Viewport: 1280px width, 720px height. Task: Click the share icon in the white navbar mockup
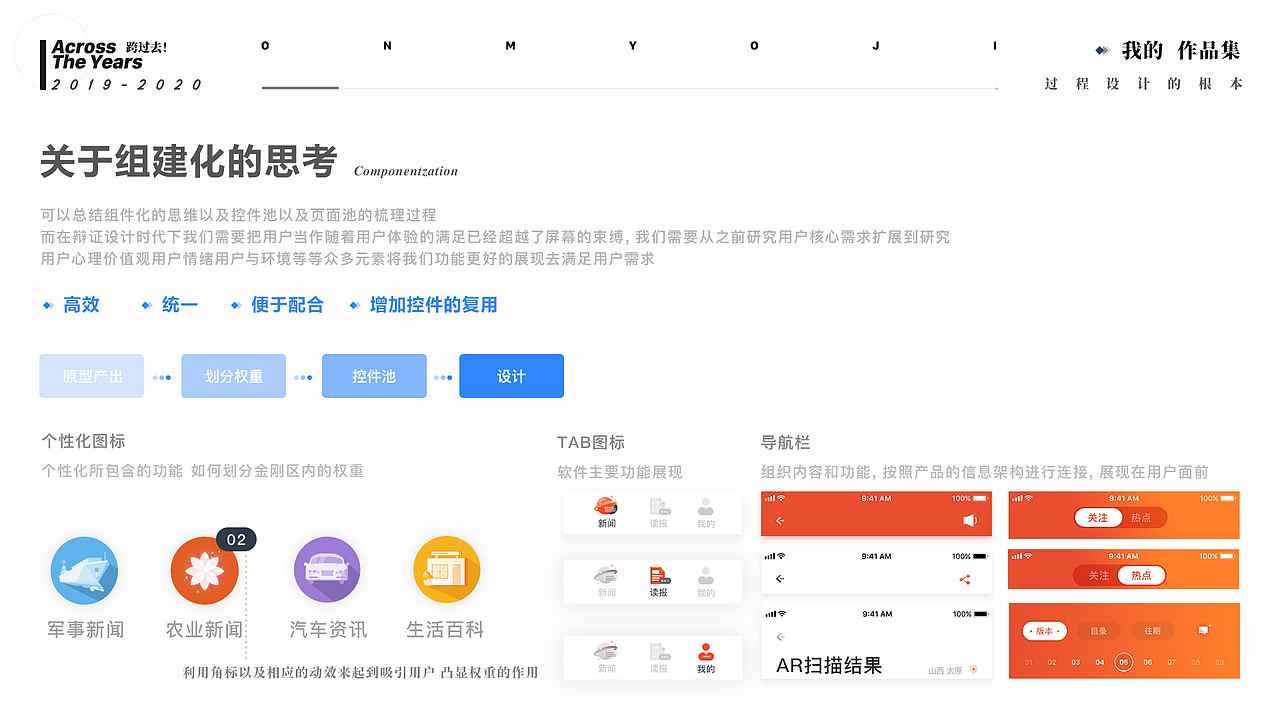(965, 578)
